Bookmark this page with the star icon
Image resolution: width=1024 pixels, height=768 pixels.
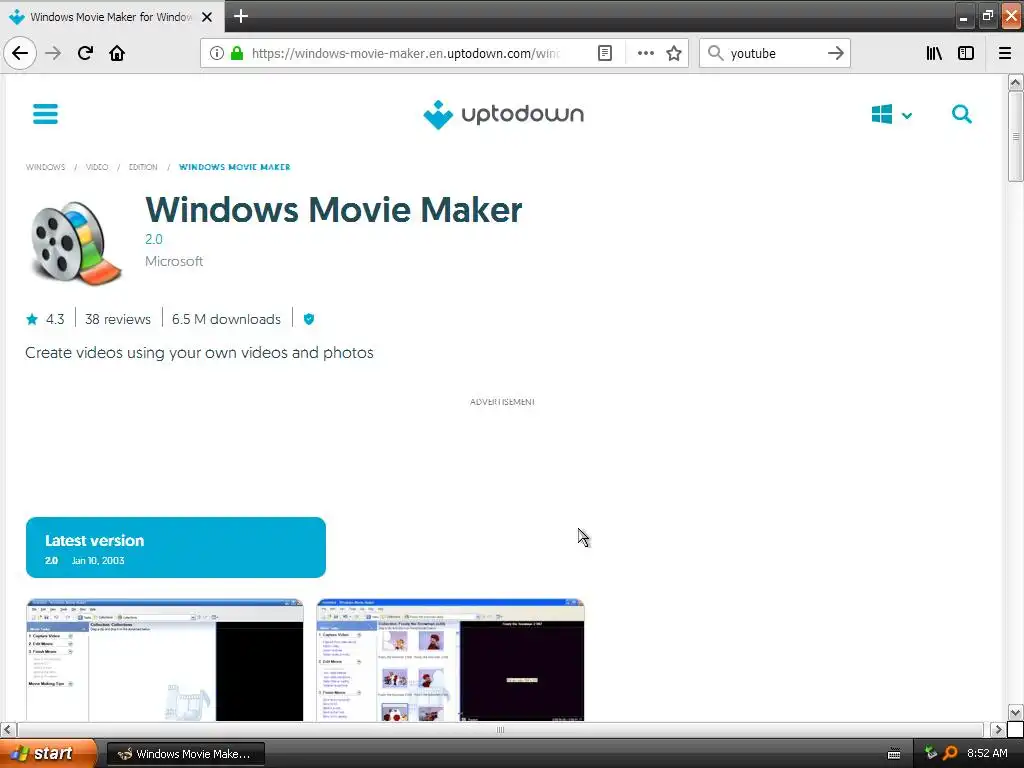(674, 53)
